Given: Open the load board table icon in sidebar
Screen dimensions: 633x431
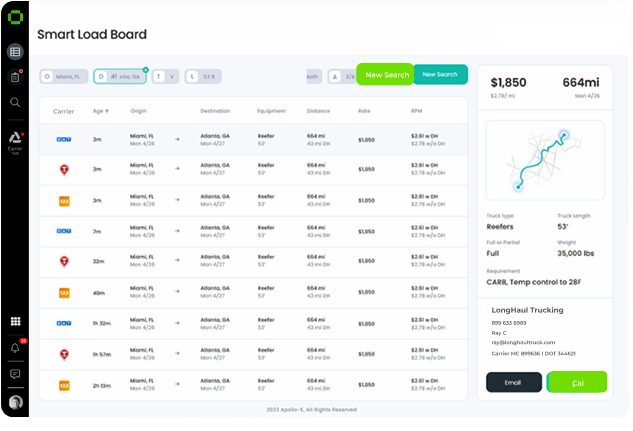Looking at the screenshot, I should tap(15, 52).
